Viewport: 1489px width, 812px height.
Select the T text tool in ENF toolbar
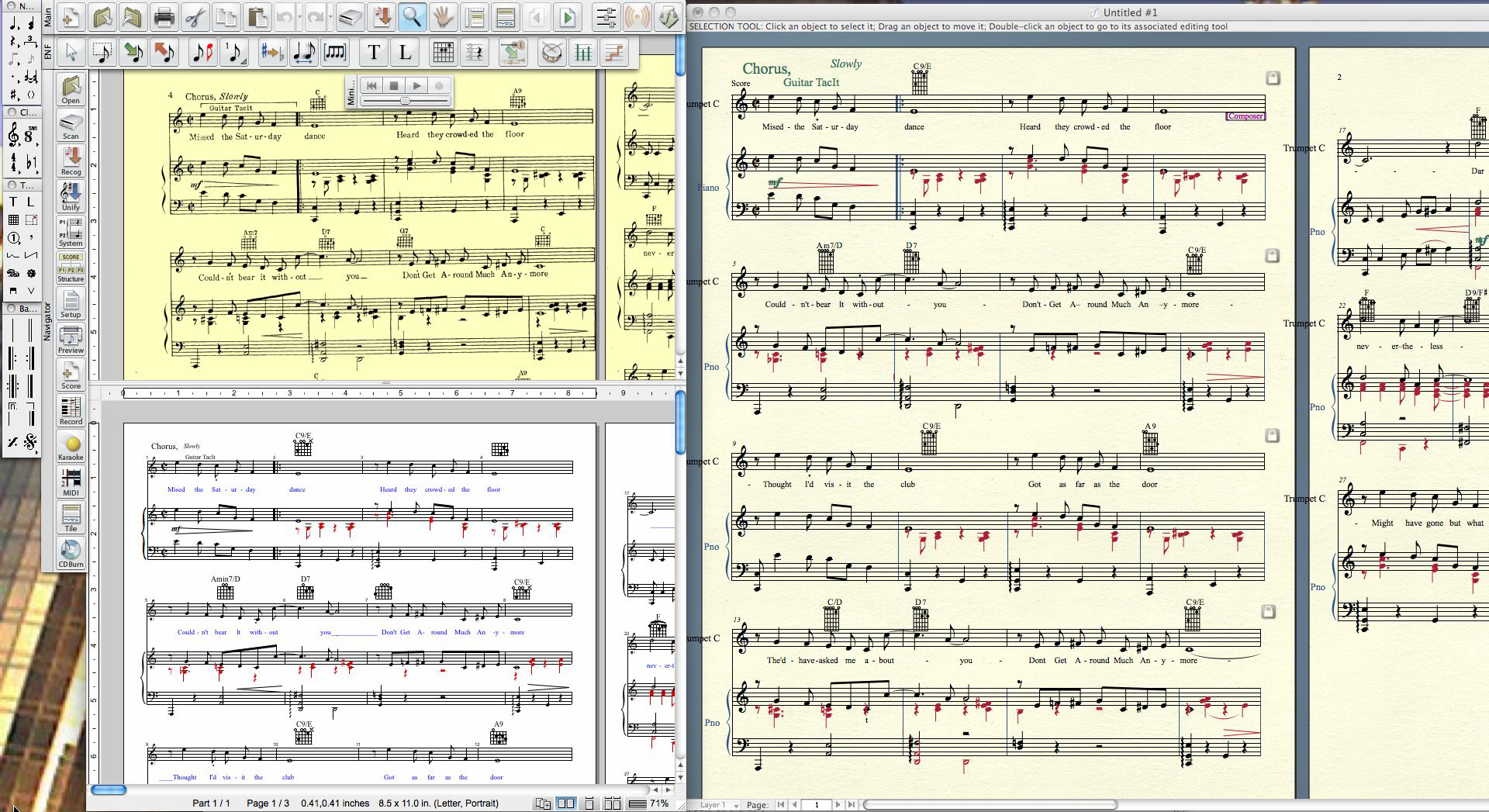click(x=374, y=52)
